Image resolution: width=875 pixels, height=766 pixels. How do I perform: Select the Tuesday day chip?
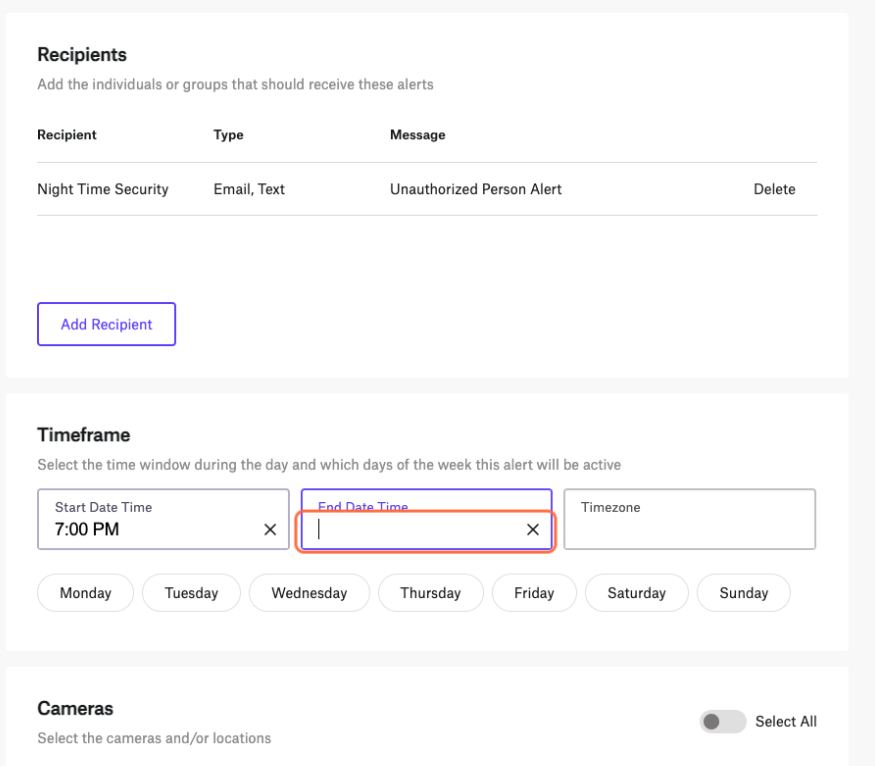[191, 592]
